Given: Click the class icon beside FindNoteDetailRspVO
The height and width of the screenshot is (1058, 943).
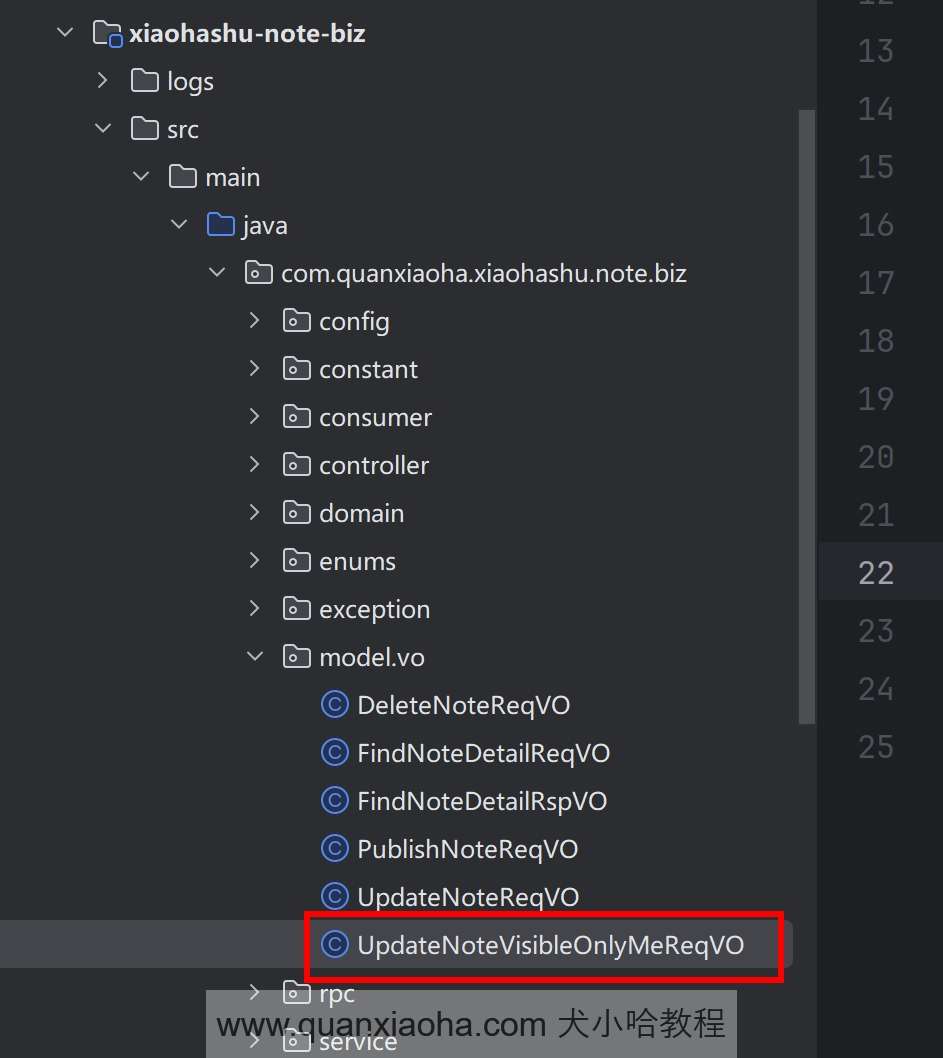Looking at the screenshot, I should pos(334,801).
